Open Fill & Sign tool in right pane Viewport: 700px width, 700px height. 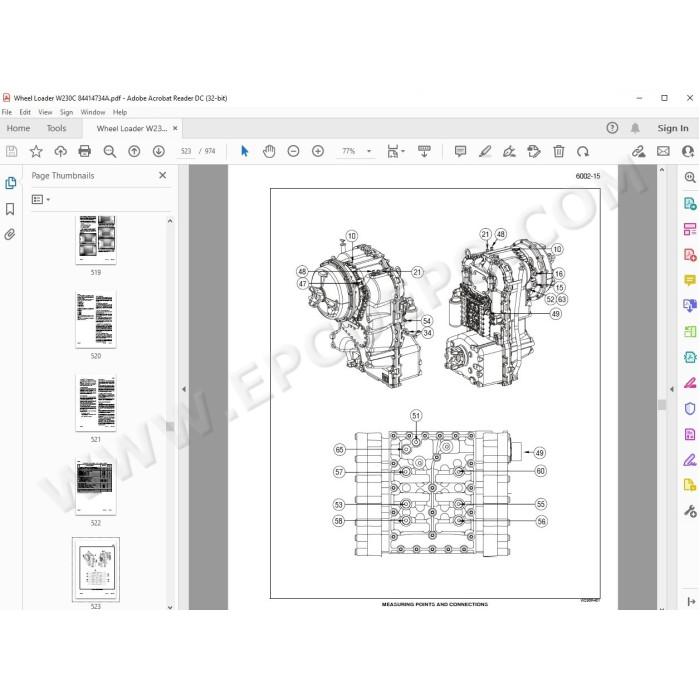point(690,460)
